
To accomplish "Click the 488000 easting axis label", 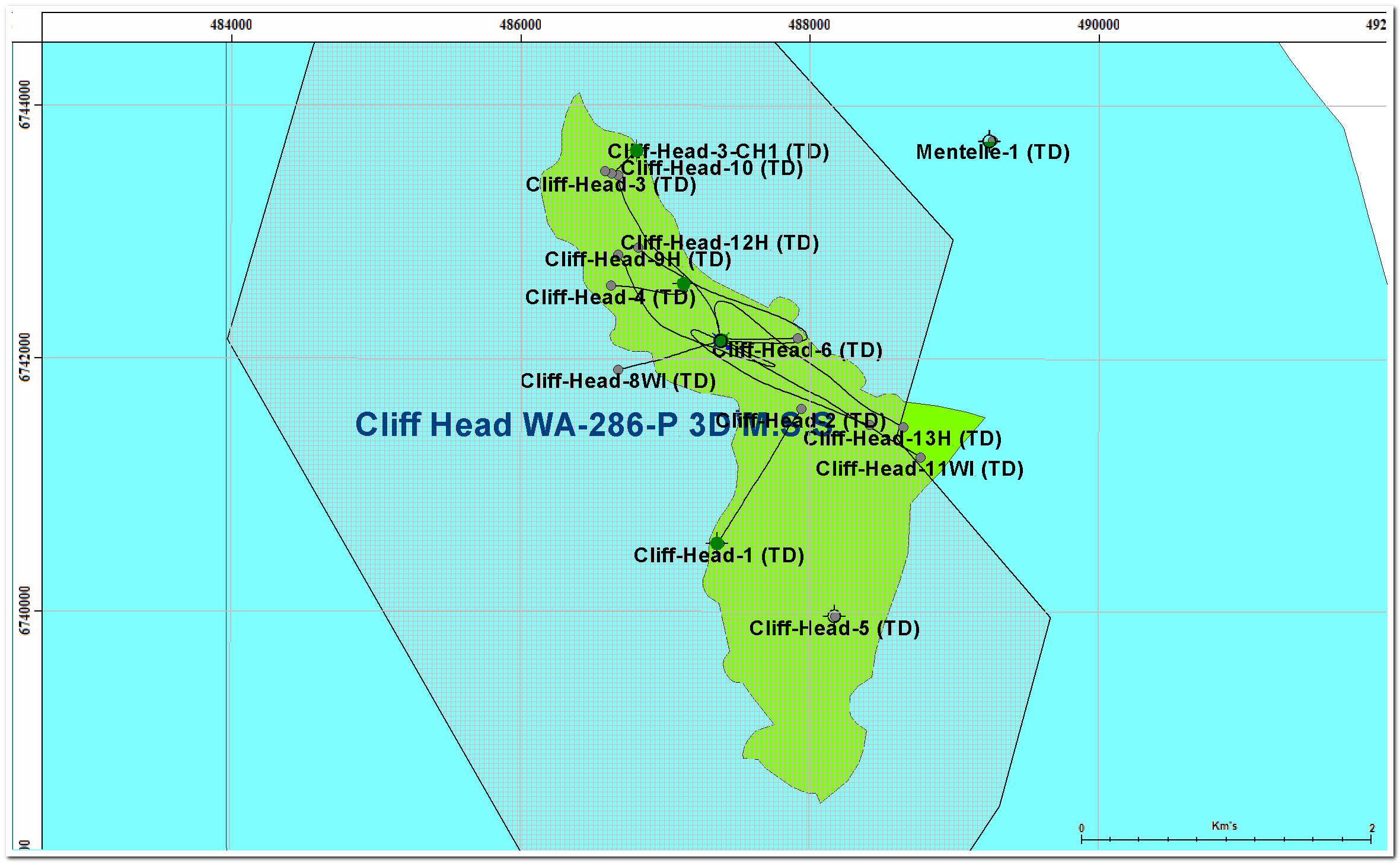I will [809, 25].
